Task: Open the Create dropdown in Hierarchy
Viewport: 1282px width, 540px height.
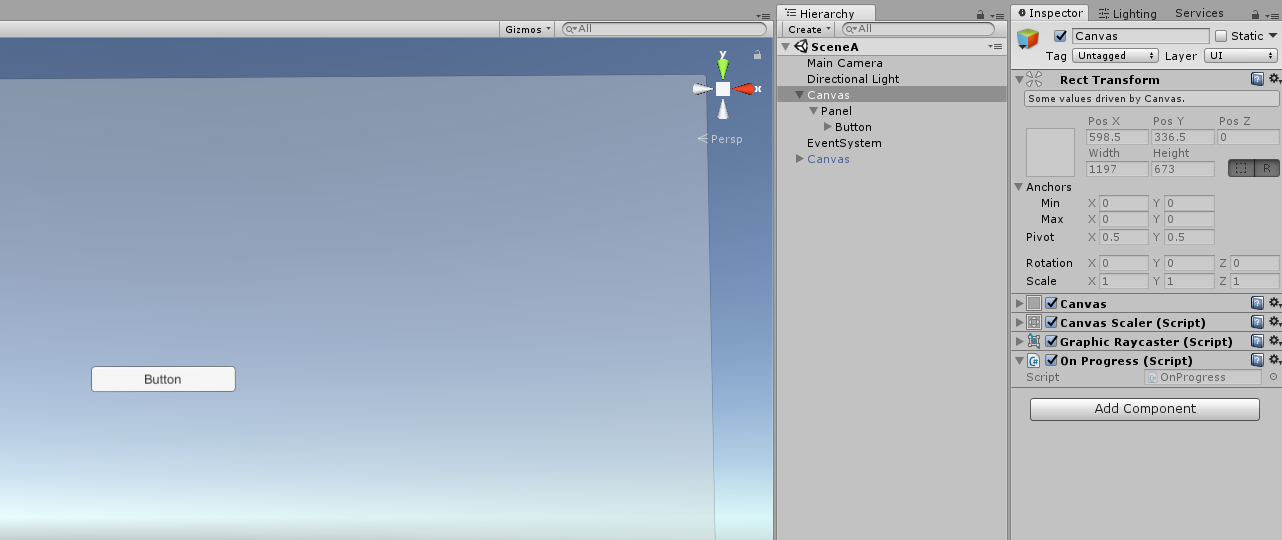Action: click(809, 29)
